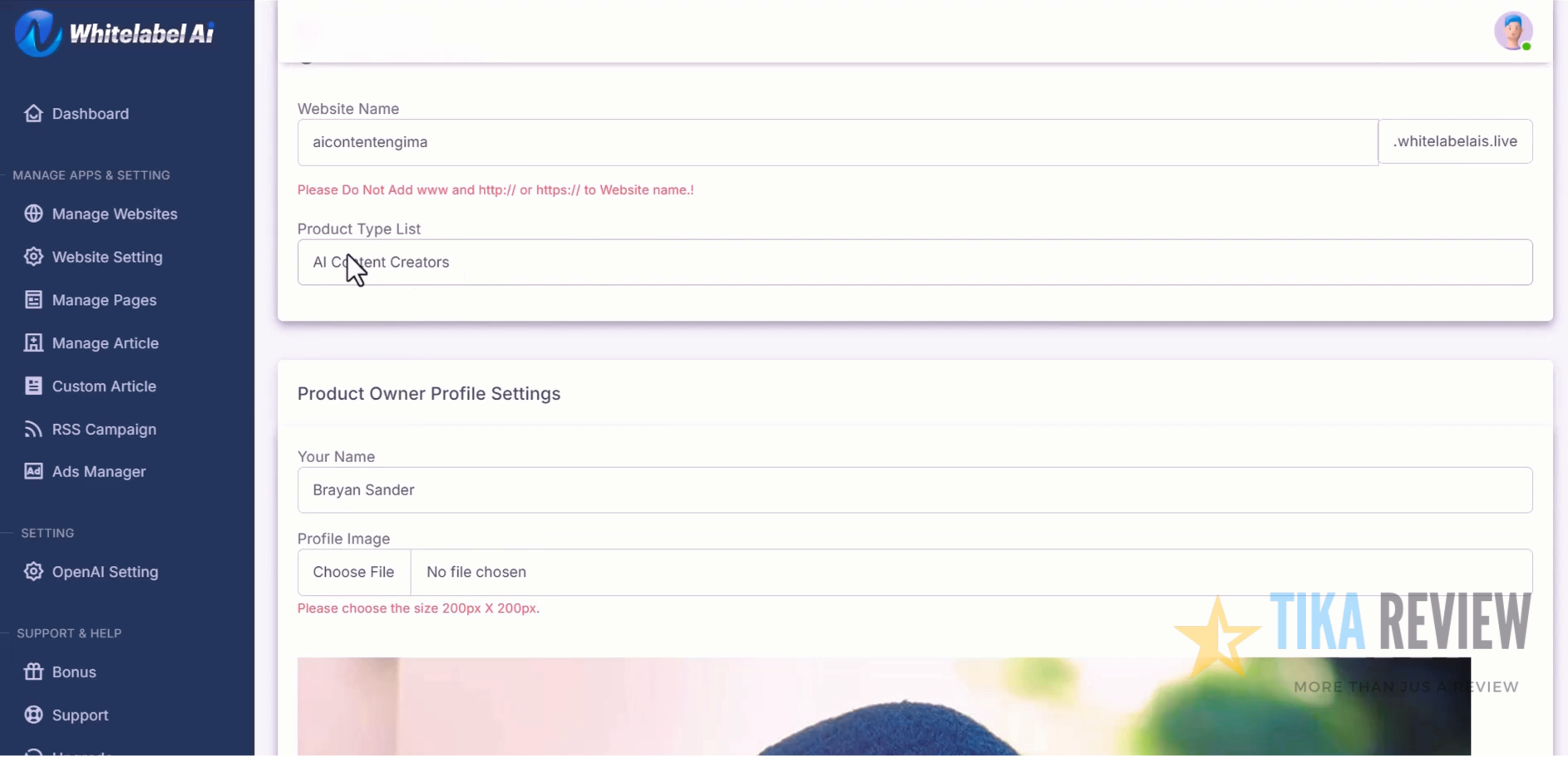Viewport: 1568px width, 758px height.
Task: Select the Manage Pages icon
Action: point(33,300)
